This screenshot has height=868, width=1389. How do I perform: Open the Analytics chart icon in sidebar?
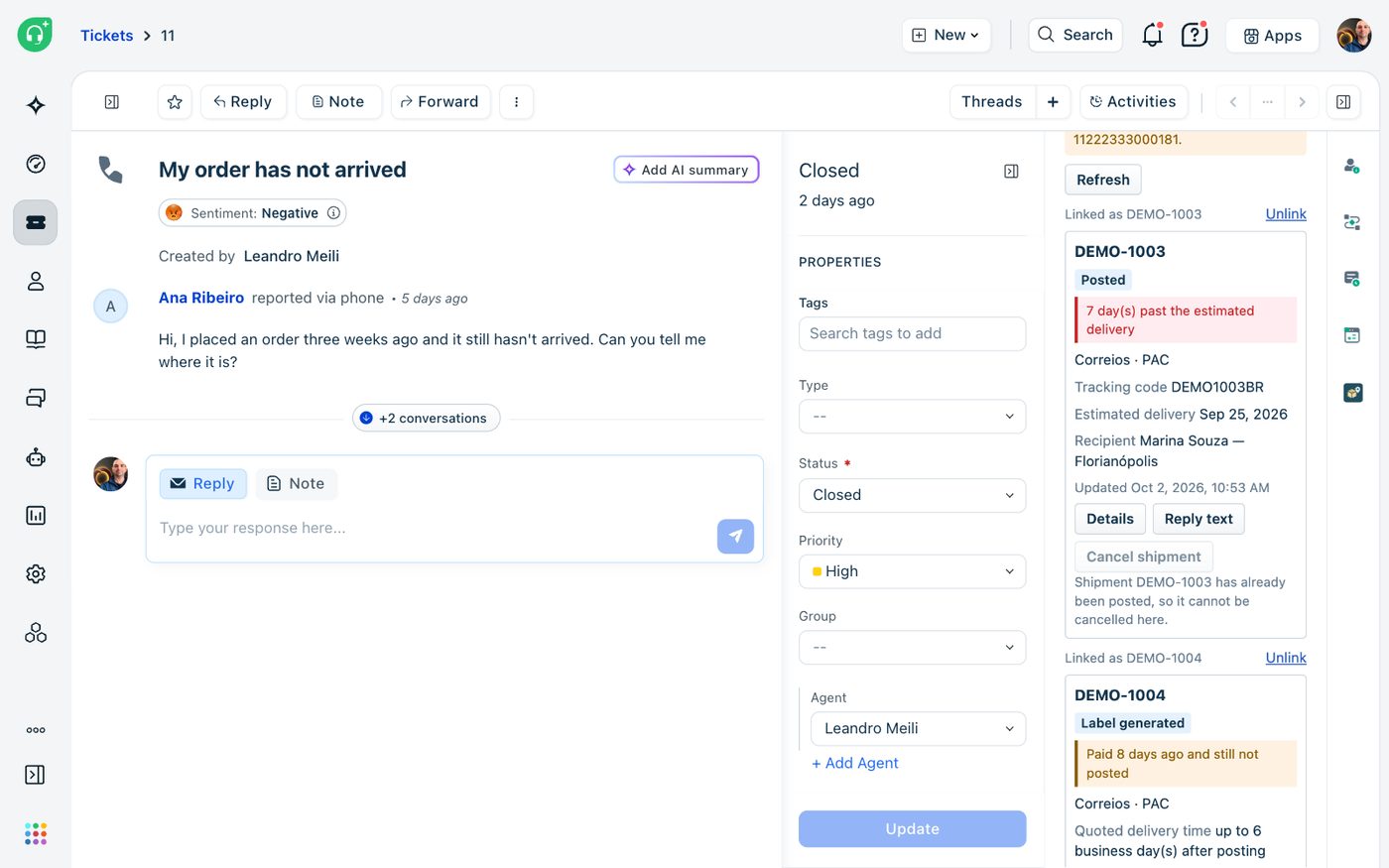point(36,515)
